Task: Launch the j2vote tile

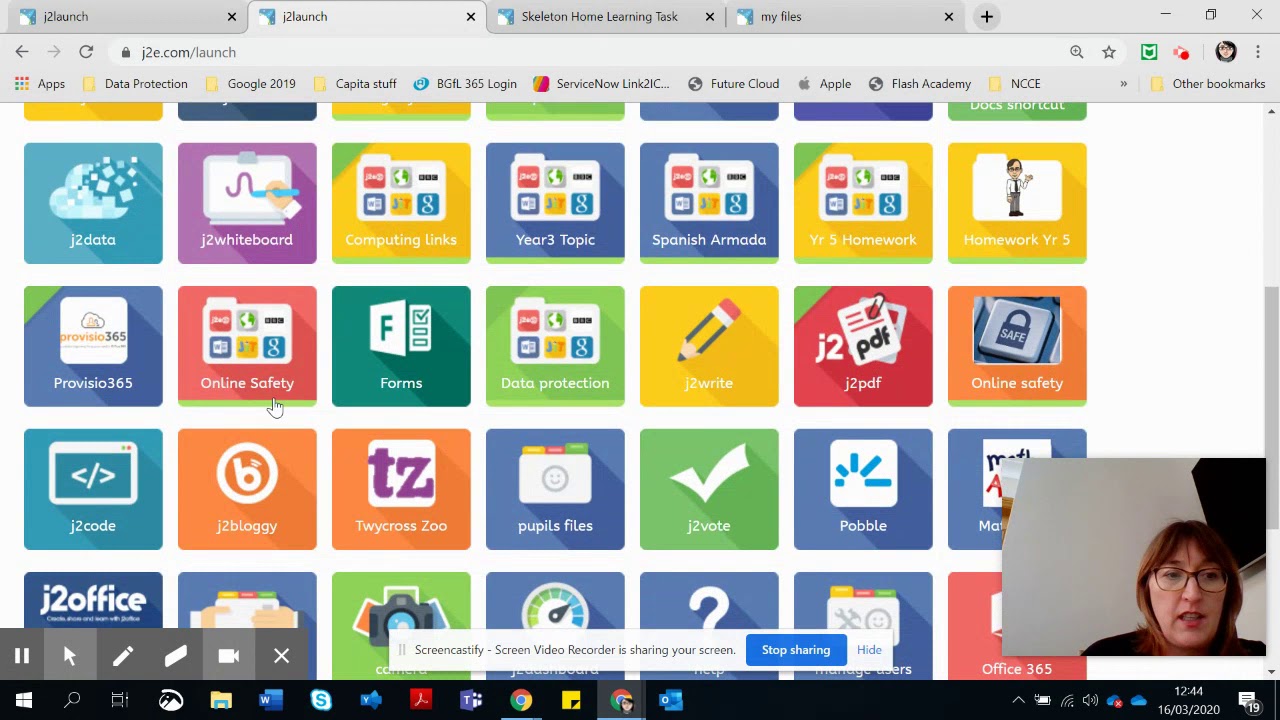Action: pyautogui.click(x=709, y=489)
